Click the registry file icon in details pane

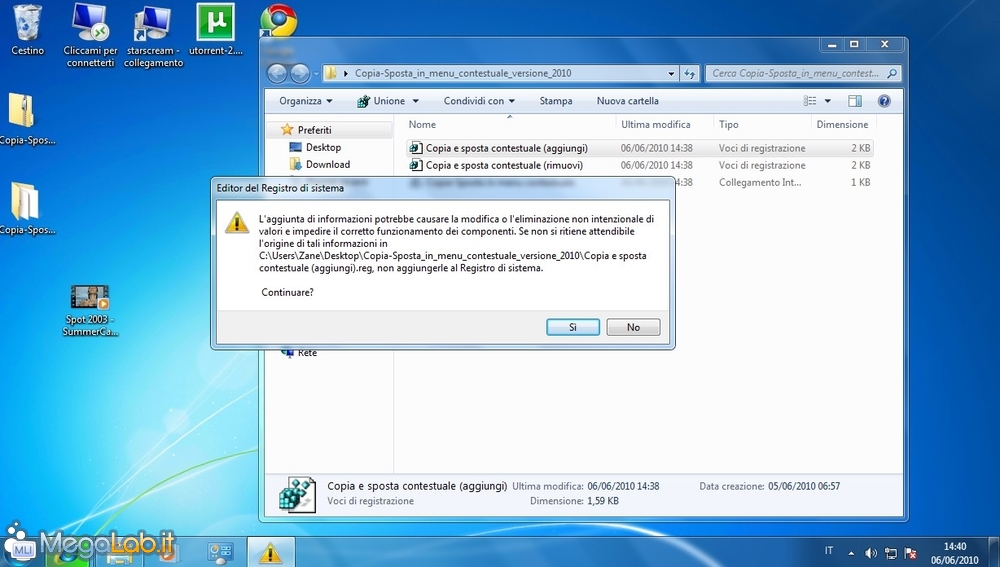tap(297, 494)
